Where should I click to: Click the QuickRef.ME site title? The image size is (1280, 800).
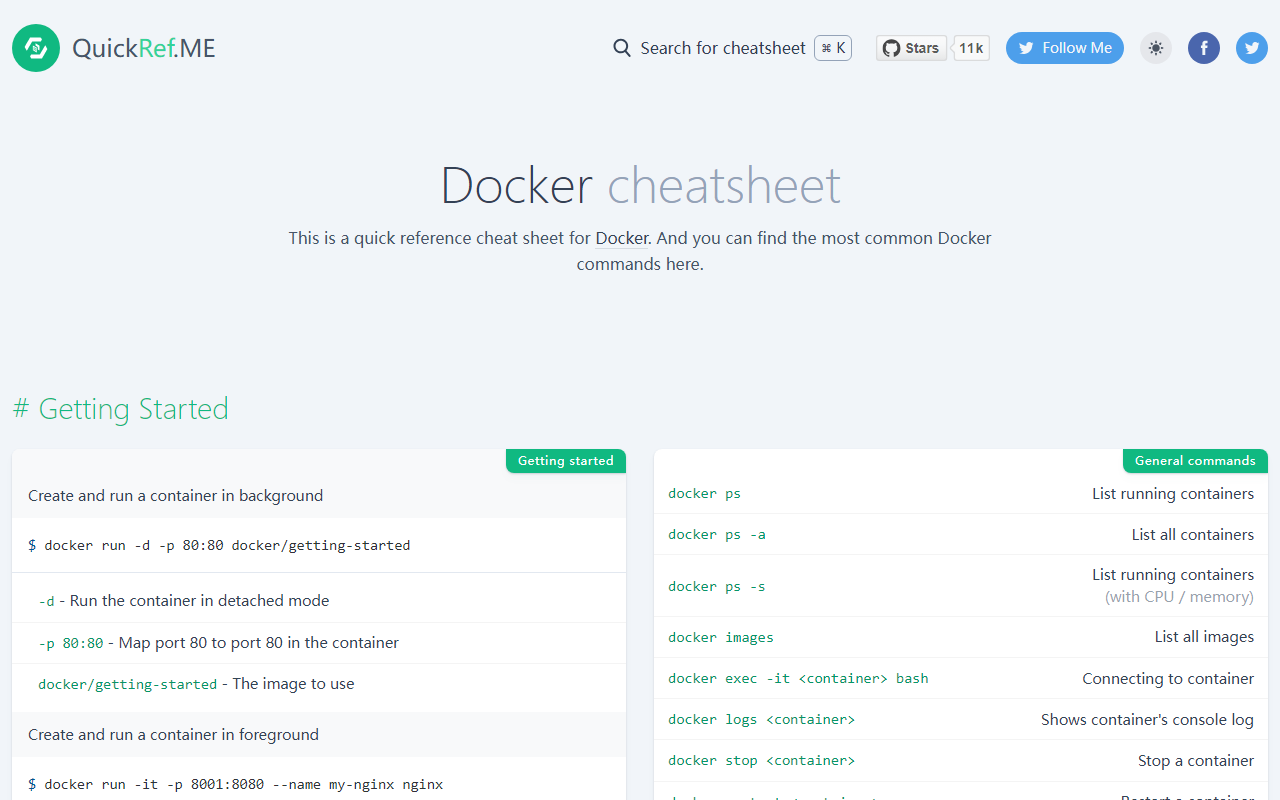(144, 48)
